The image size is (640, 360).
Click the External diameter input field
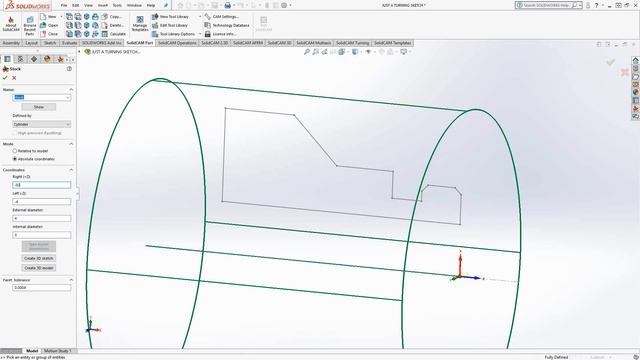point(42,218)
